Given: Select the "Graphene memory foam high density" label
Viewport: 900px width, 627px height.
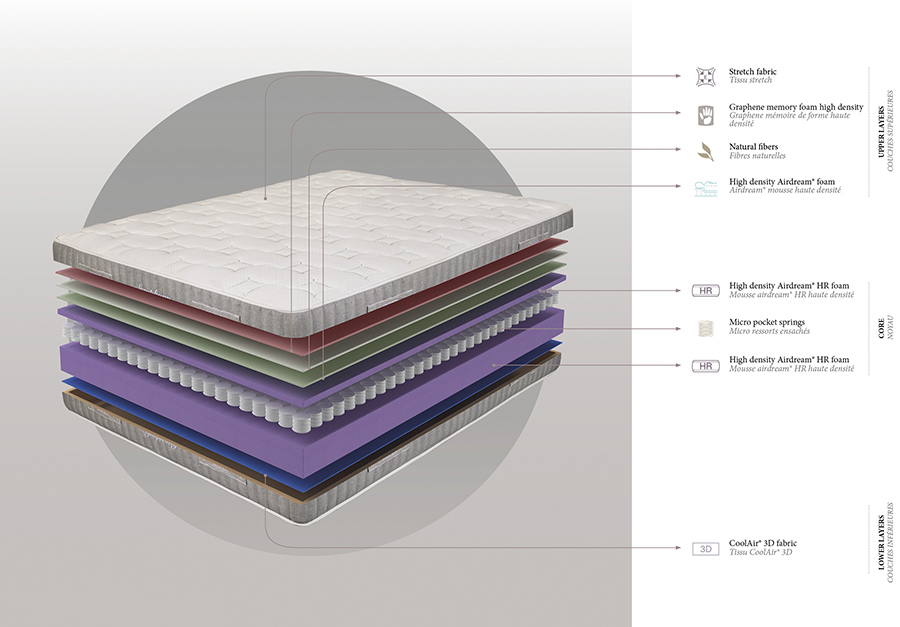Looking at the screenshot, I should 796,107.
